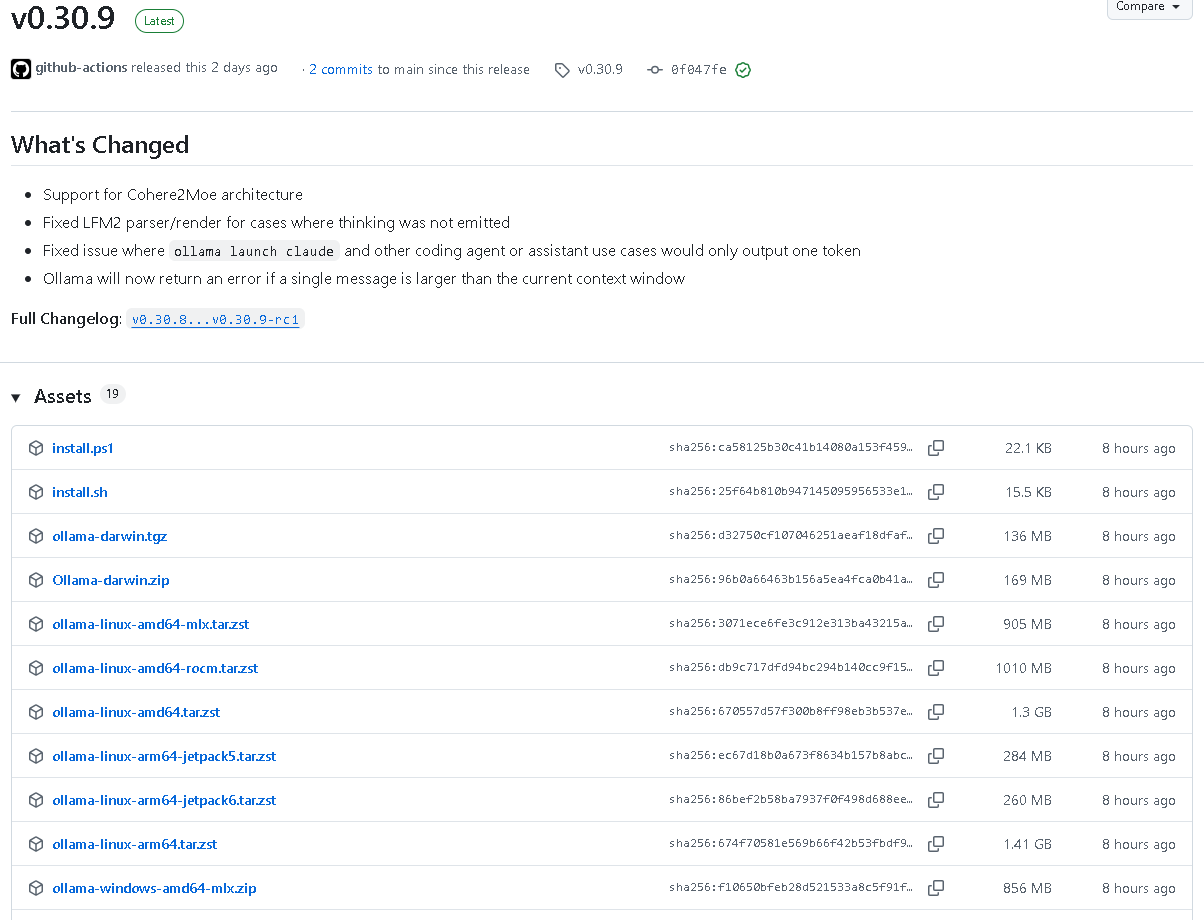The image size is (1204, 920).
Task: Click hash text sha256:ca58125b30c41b14080a153f459
Action: 791,448
